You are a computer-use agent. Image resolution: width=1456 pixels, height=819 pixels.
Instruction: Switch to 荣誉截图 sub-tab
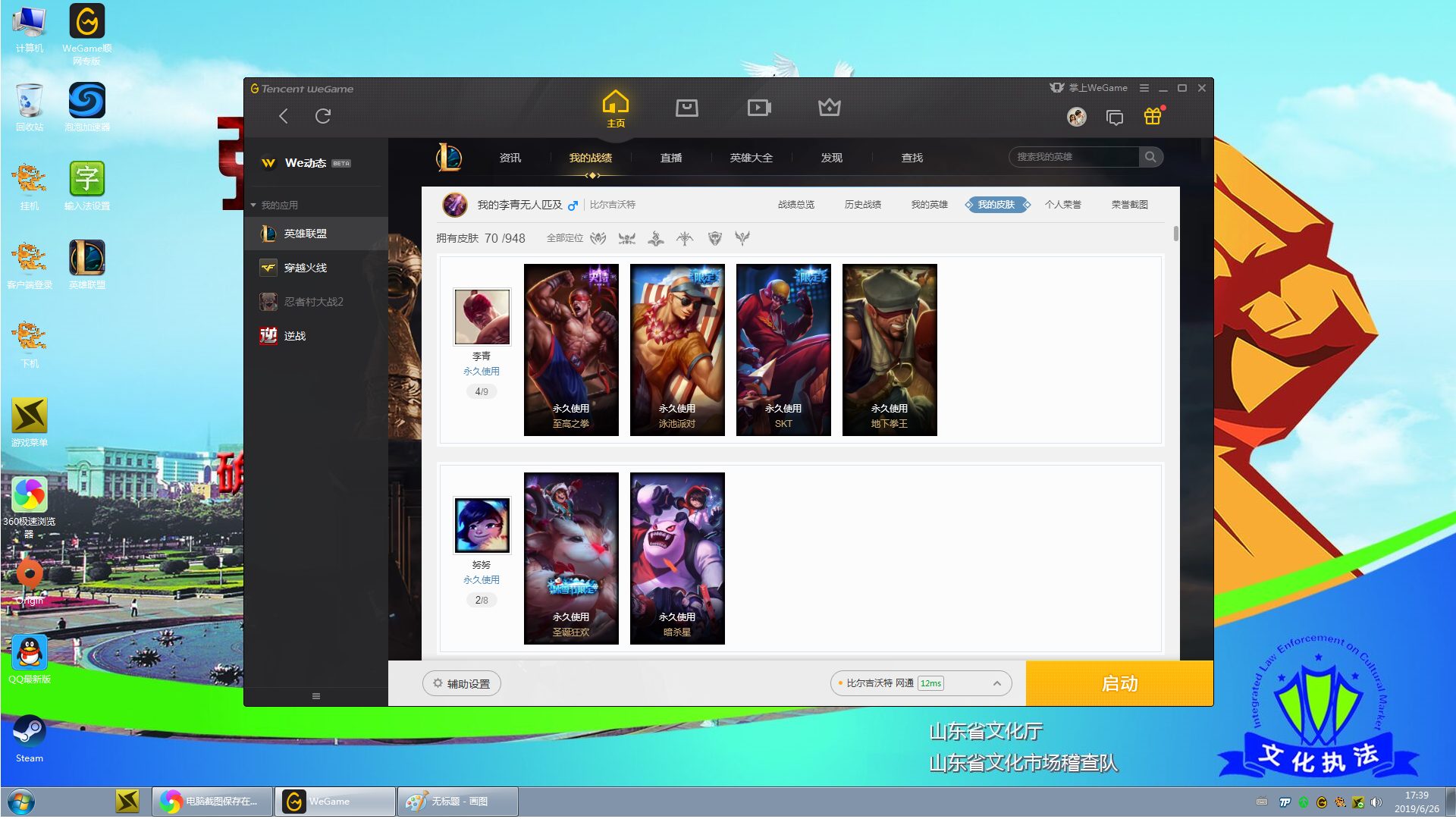(x=1130, y=205)
